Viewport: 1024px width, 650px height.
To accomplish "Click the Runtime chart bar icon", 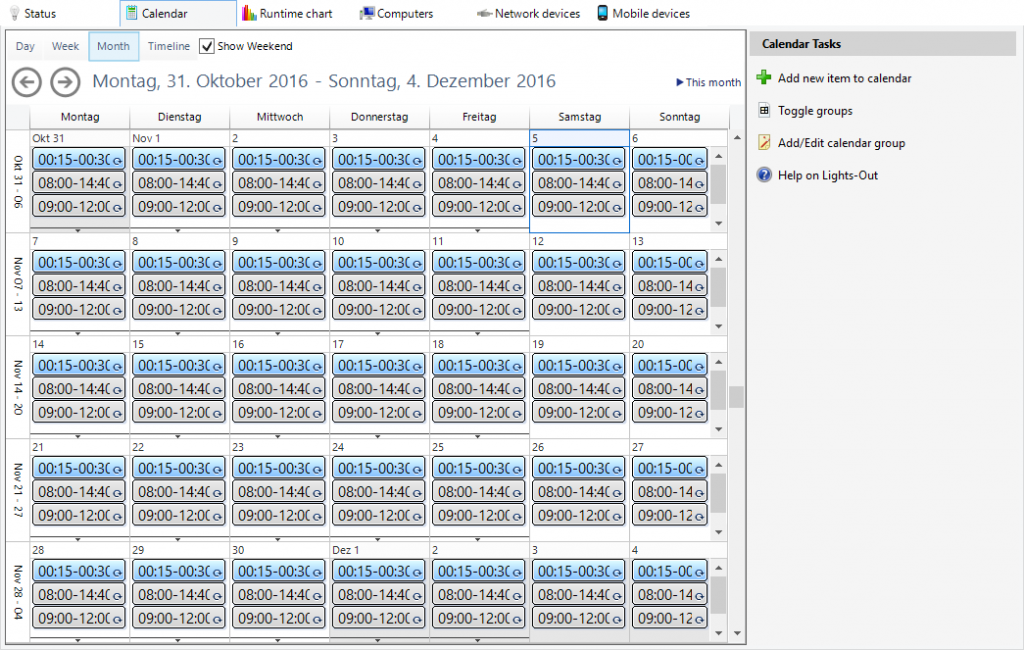I will pyautogui.click(x=249, y=13).
